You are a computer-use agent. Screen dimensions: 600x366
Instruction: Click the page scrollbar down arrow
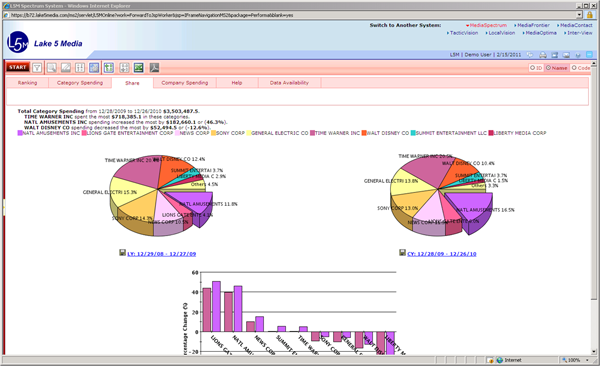point(593,351)
